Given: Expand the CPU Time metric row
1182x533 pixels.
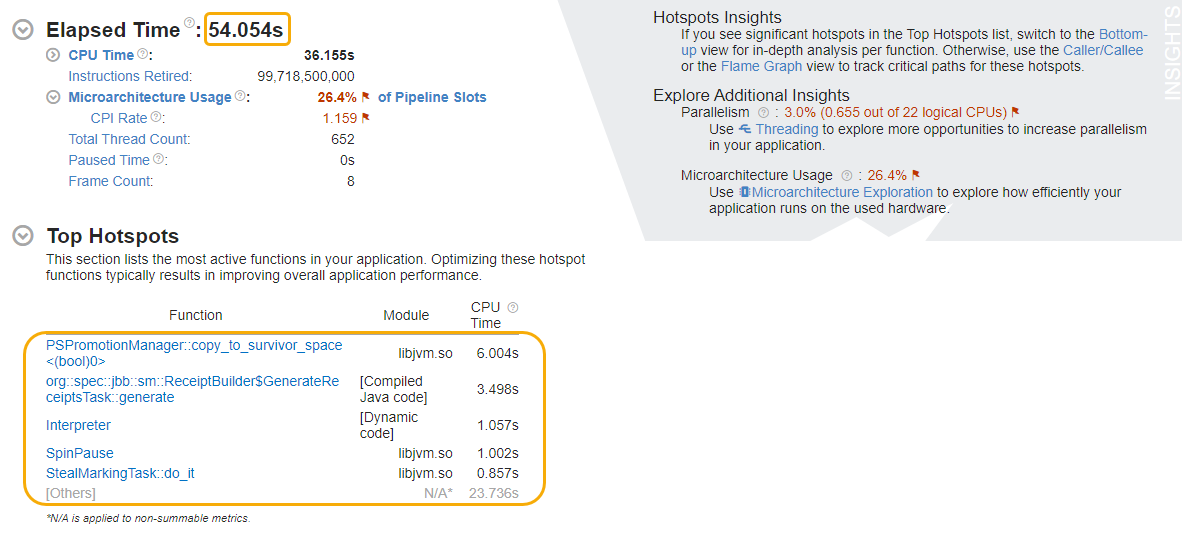Looking at the screenshot, I should click(x=53, y=55).
